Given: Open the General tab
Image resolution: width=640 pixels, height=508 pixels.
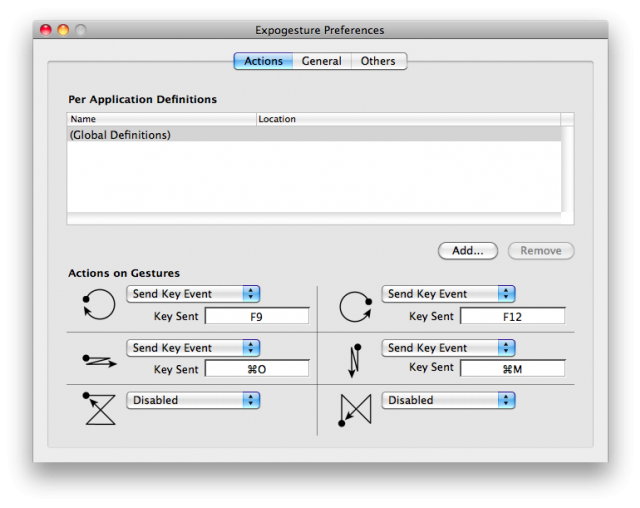Looking at the screenshot, I should click(x=322, y=61).
